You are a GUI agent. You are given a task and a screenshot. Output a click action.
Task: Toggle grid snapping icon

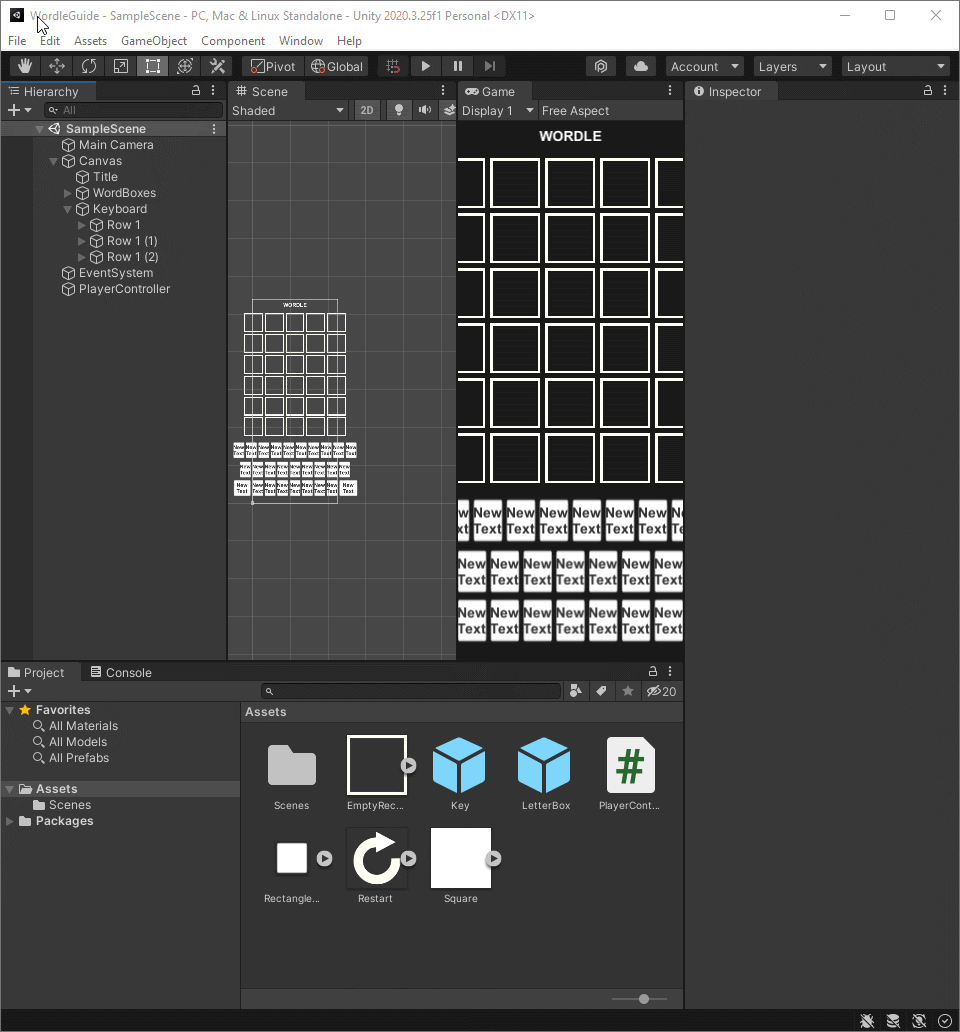click(393, 66)
